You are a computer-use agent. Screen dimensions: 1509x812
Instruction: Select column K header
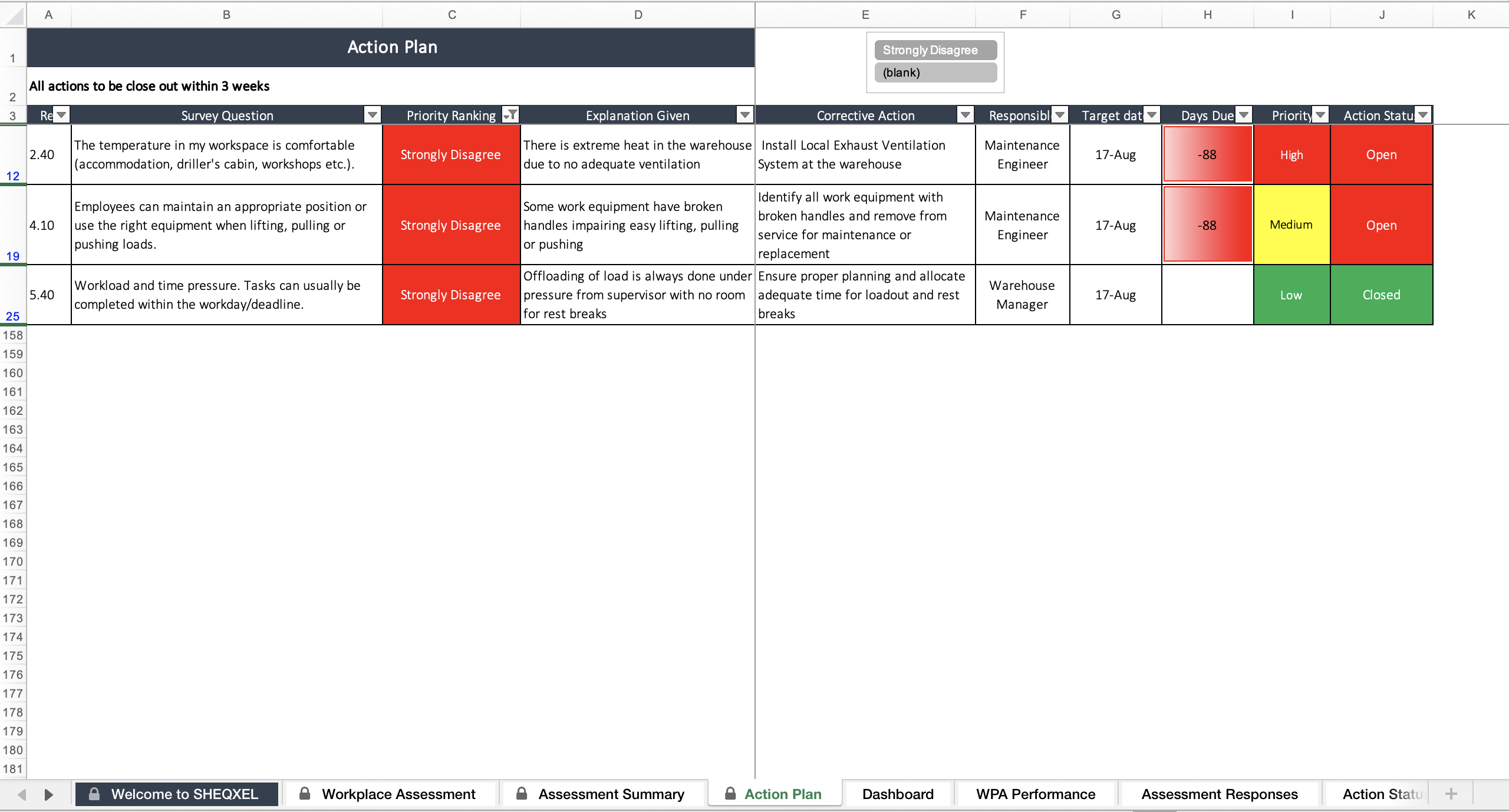click(x=1471, y=15)
